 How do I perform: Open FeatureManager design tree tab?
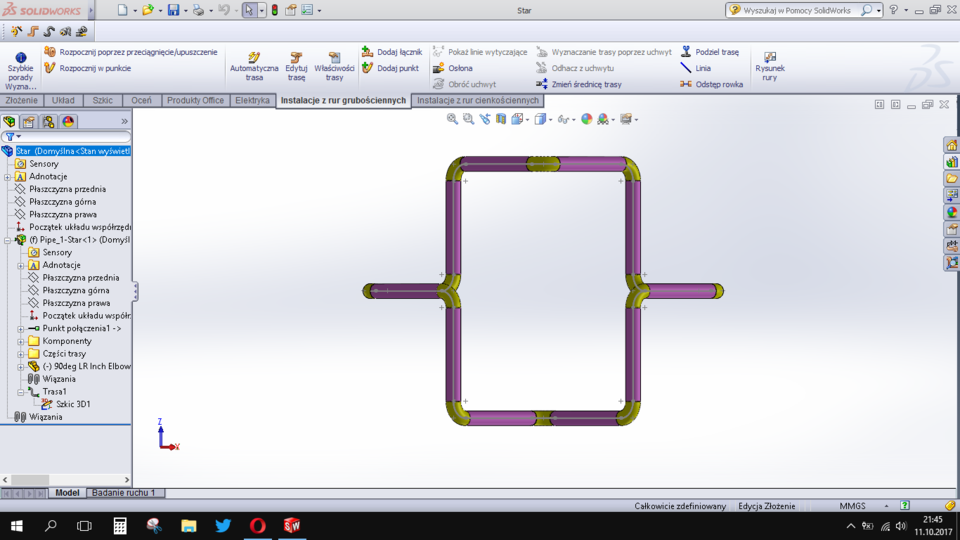(x=9, y=121)
